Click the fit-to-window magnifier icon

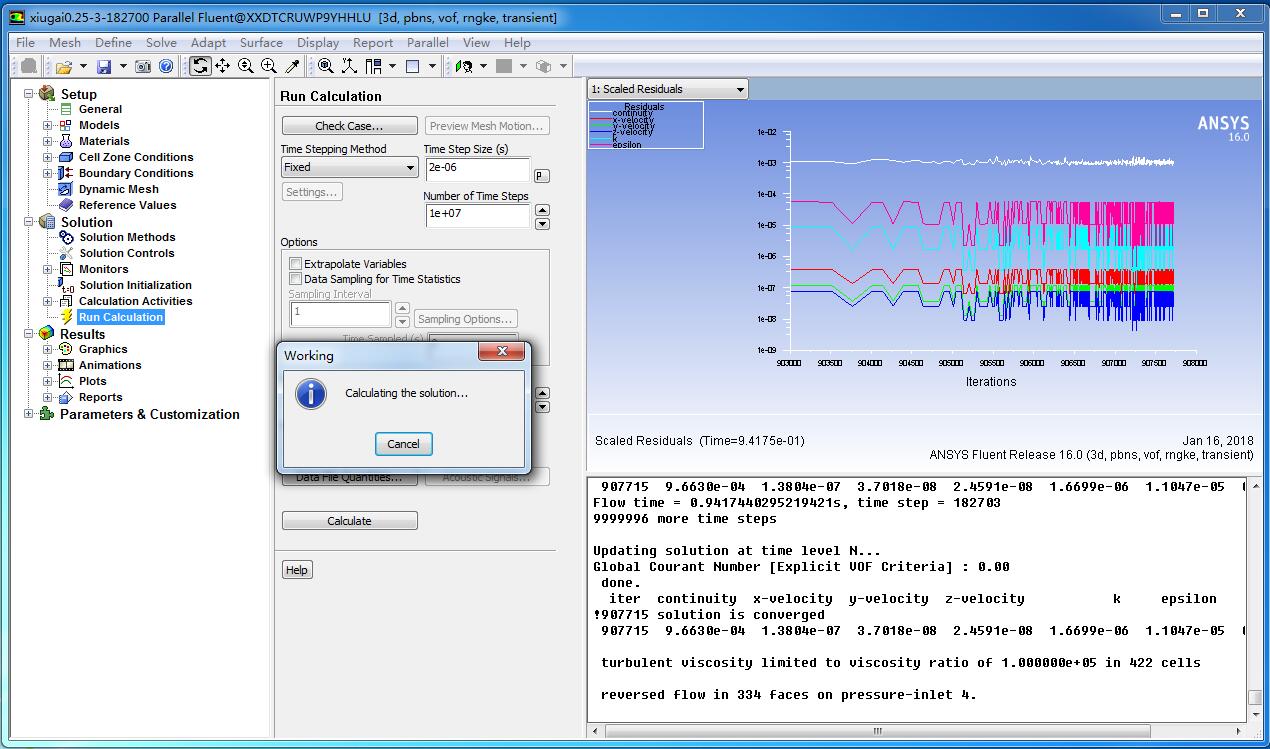point(326,66)
